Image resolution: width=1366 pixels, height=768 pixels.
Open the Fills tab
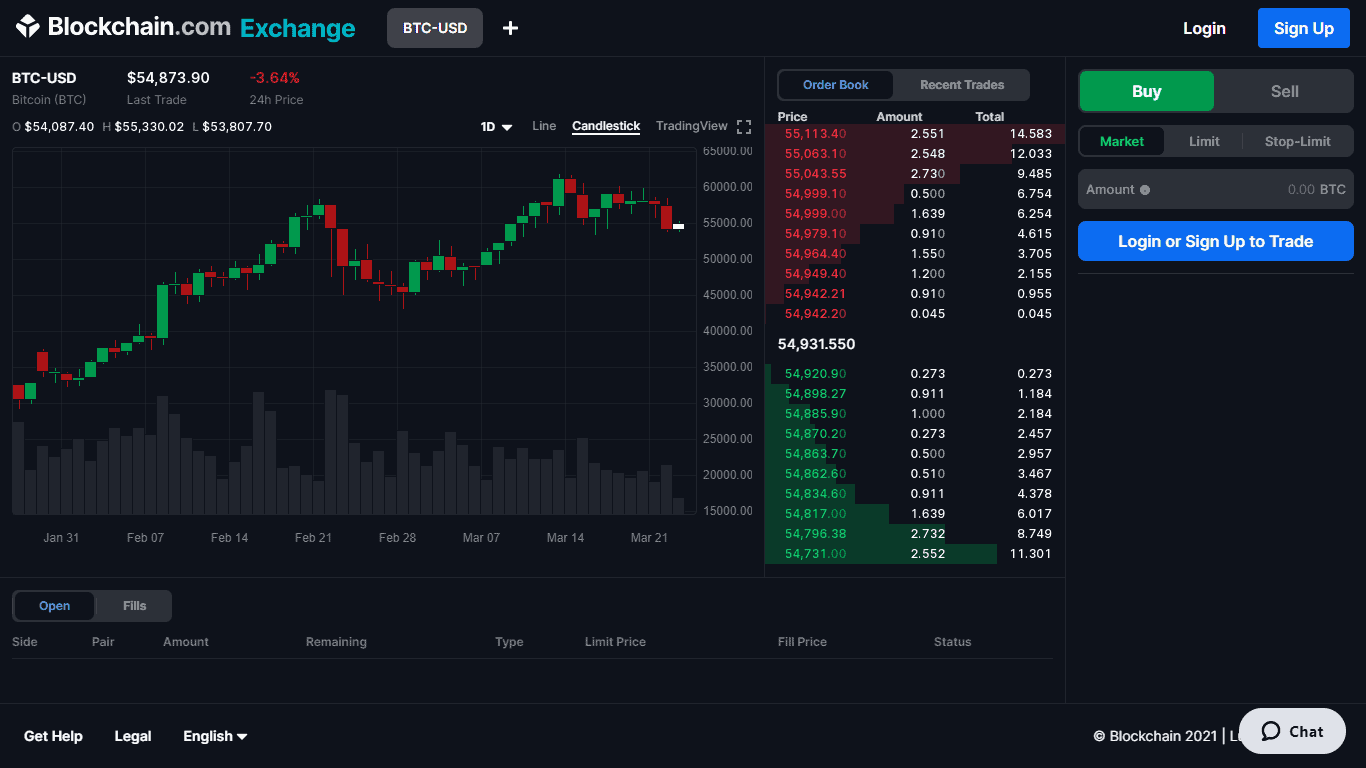coord(133,605)
